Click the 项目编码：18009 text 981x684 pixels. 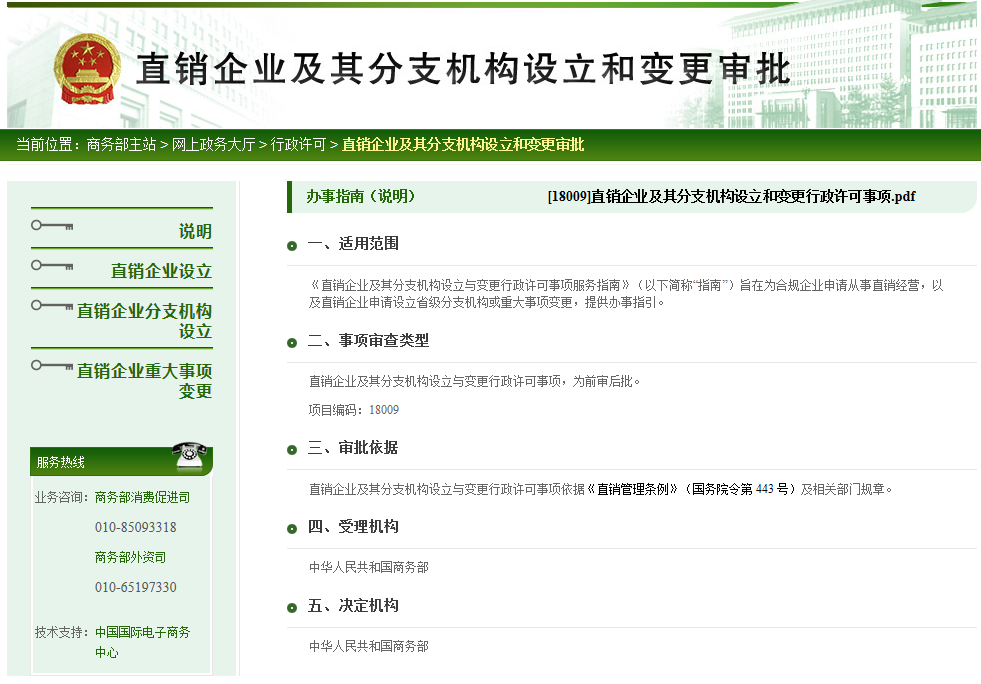(x=353, y=410)
